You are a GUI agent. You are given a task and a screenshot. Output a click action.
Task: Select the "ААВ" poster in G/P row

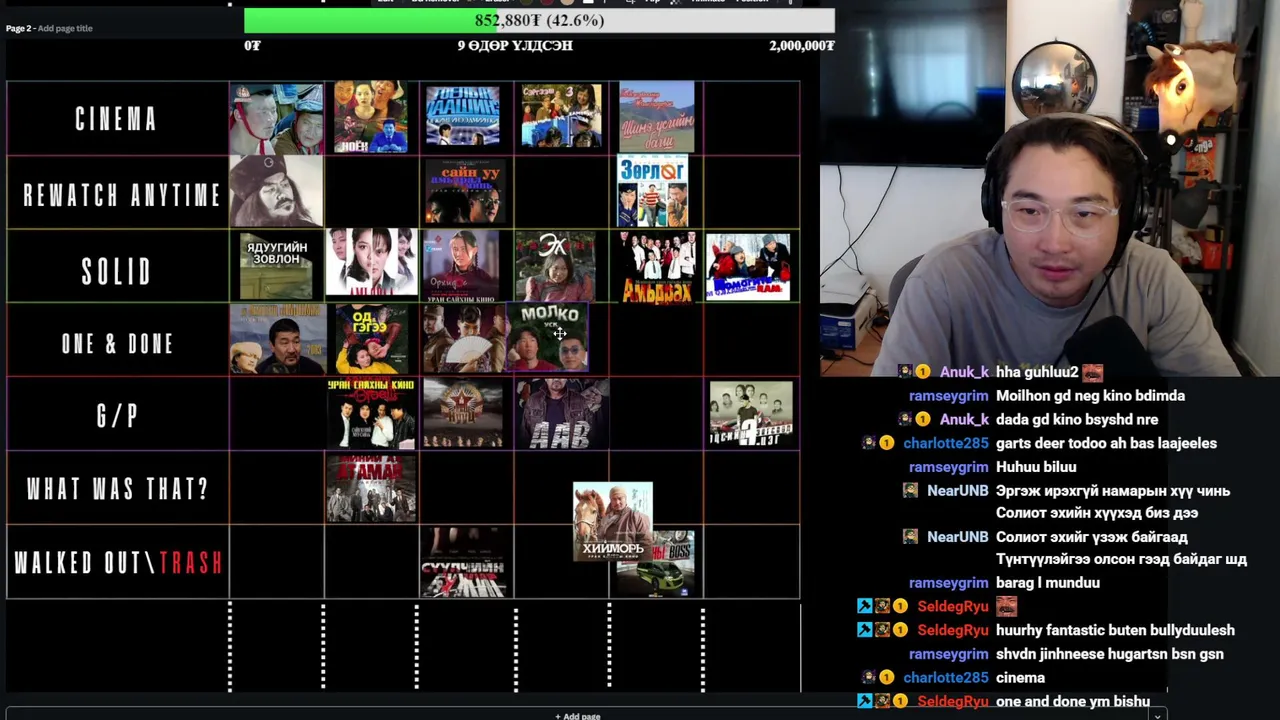click(561, 414)
